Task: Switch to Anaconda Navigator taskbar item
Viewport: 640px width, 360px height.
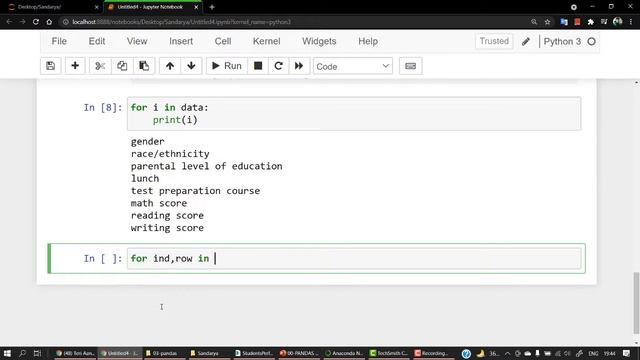Action: 344,353
